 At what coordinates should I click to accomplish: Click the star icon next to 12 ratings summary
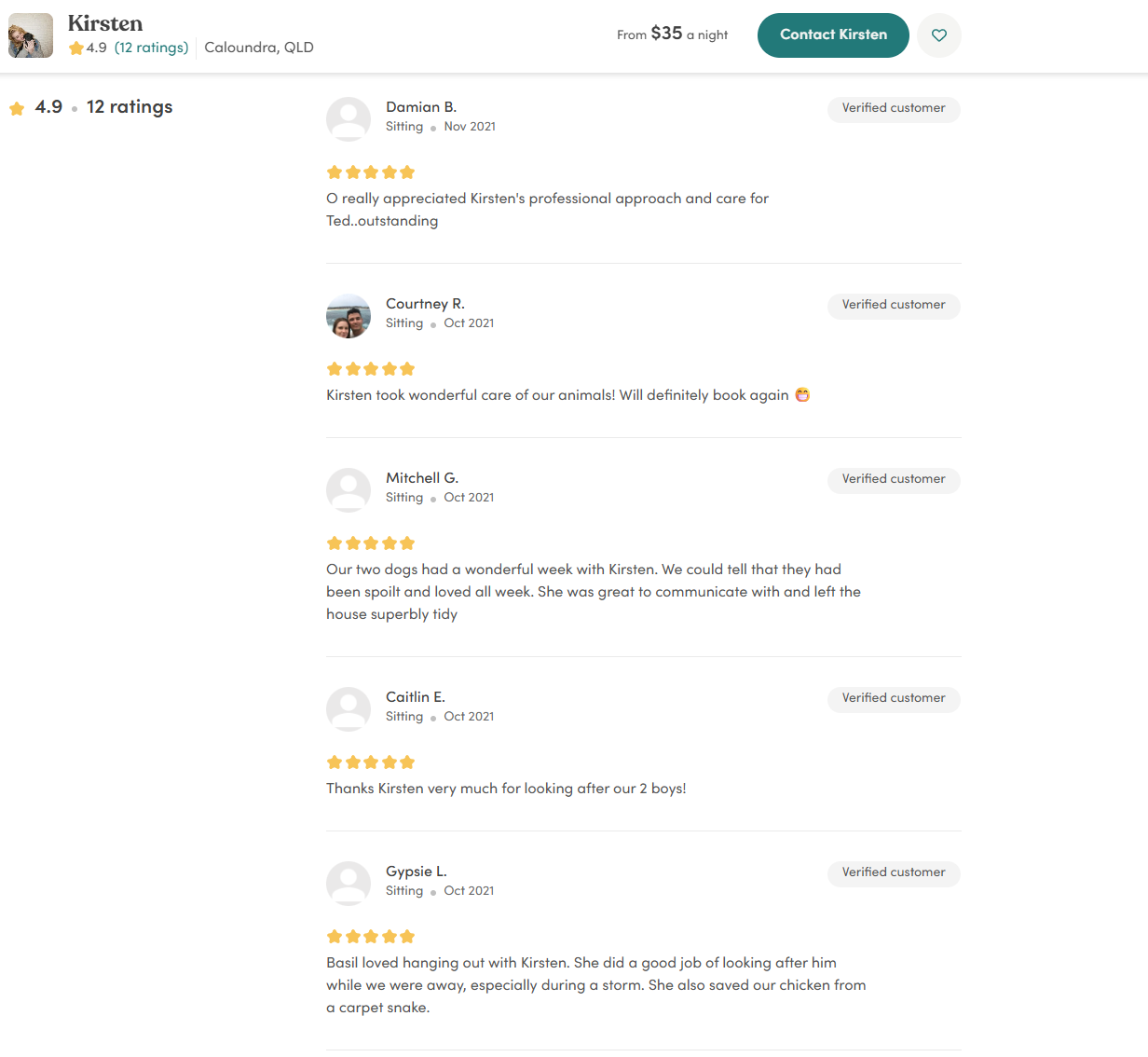click(x=17, y=108)
